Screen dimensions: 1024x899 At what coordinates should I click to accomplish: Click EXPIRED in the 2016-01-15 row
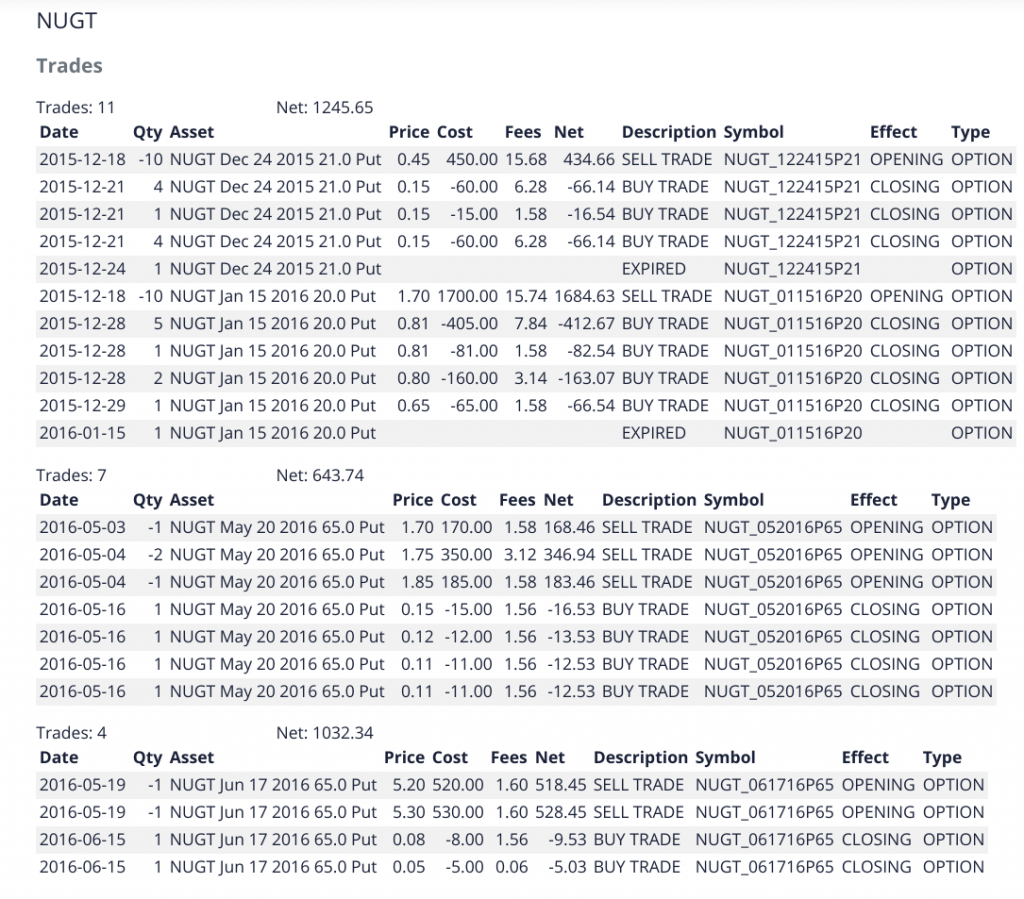[x=654, y=434]
